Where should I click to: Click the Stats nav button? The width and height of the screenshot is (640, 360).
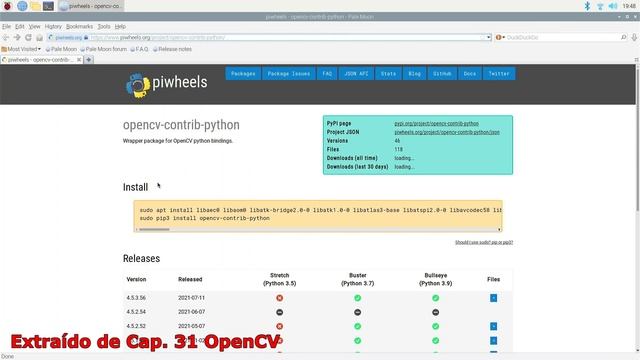point(388,73)
